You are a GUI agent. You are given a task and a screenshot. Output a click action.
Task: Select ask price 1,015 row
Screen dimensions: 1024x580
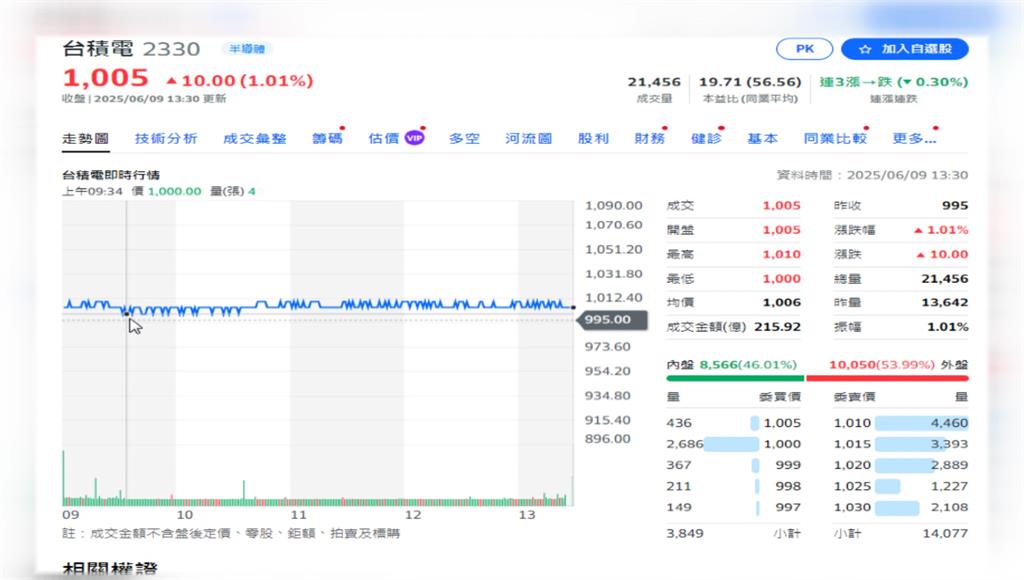tap(901, 444)
